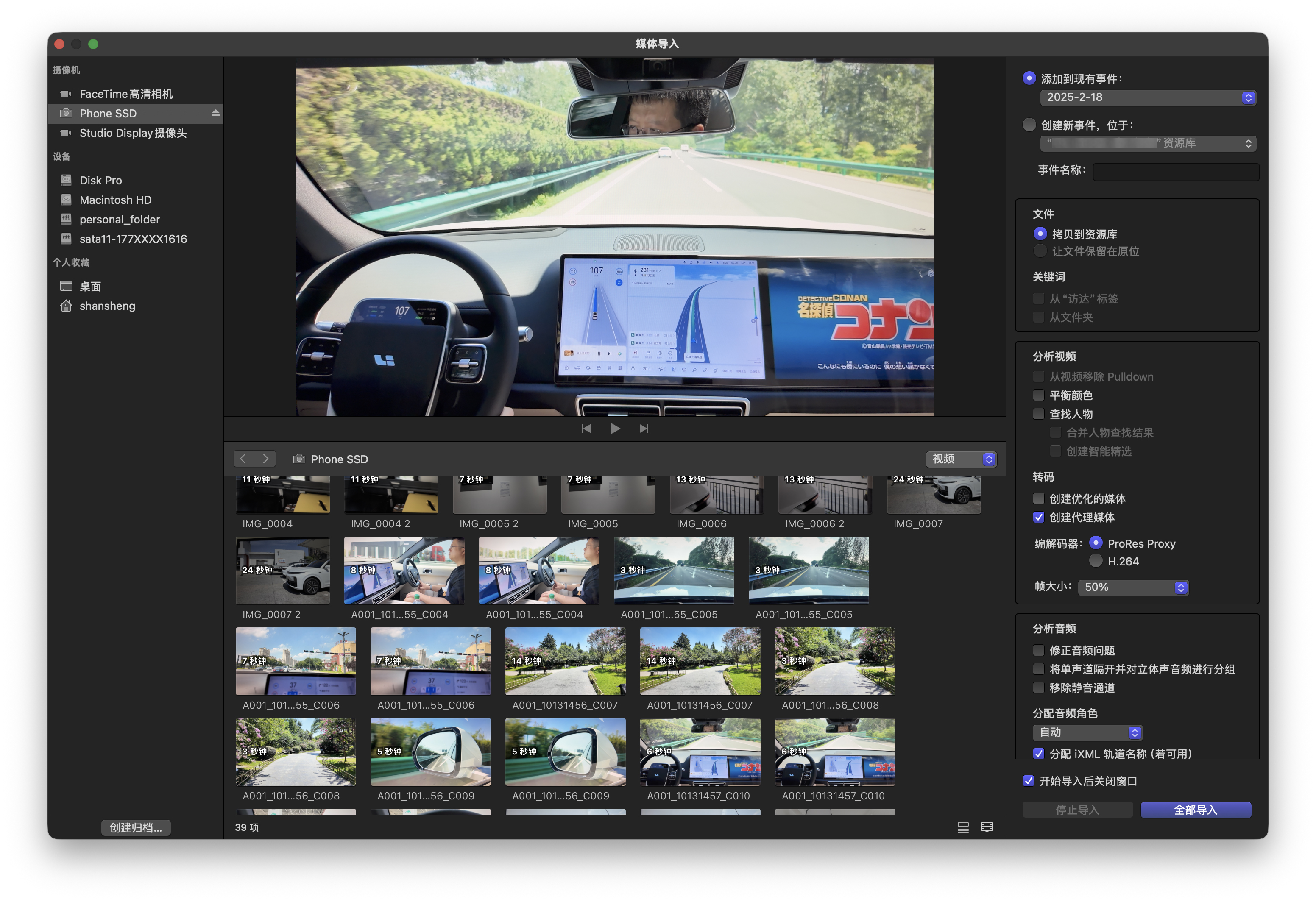The width and height of the screenshot is (1316, 902).
Task: Click the 全部导入 button
Action: 1196,810
